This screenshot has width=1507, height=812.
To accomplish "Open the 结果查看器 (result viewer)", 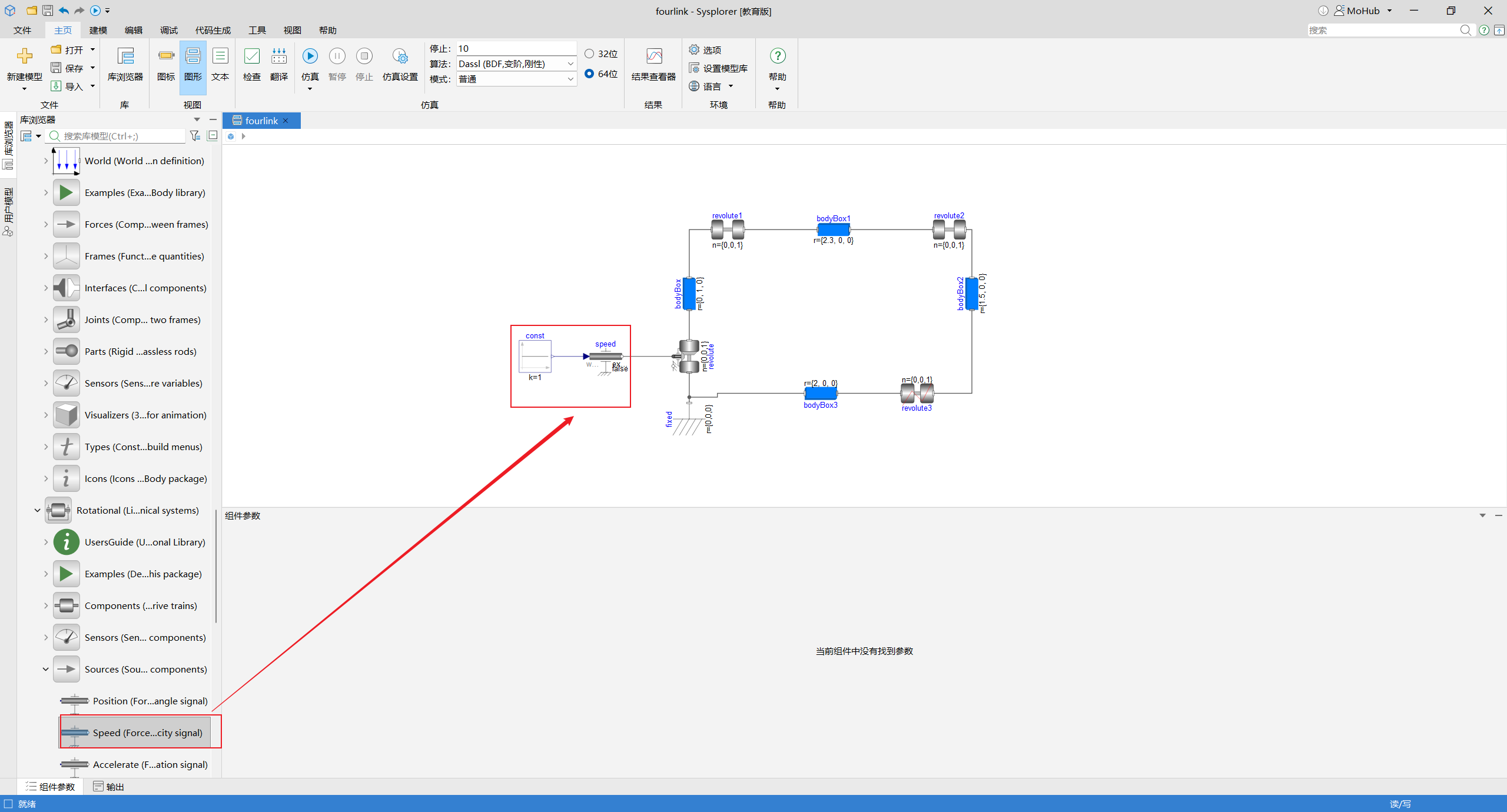I will [653, 65].
